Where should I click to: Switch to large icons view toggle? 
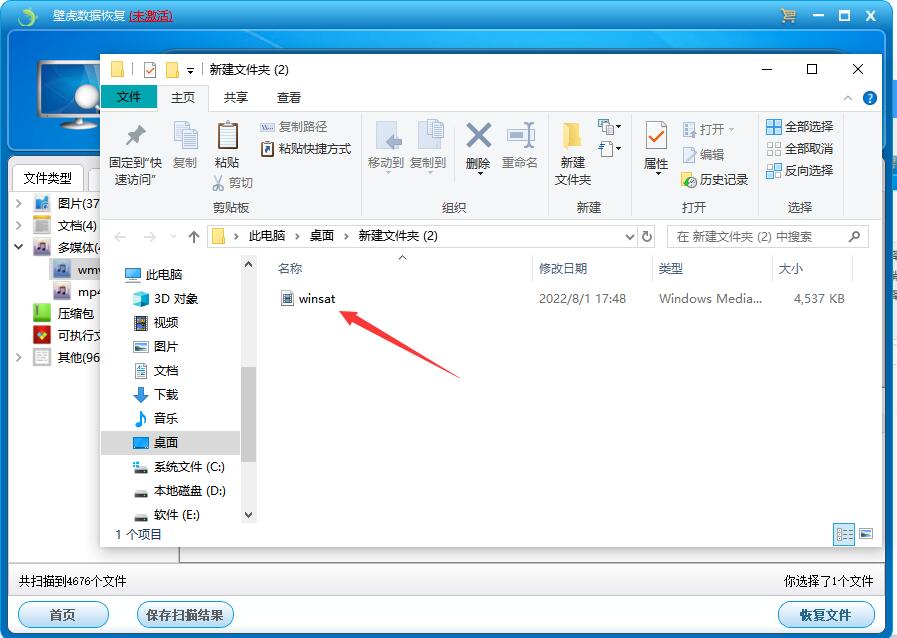click(866, 534)
